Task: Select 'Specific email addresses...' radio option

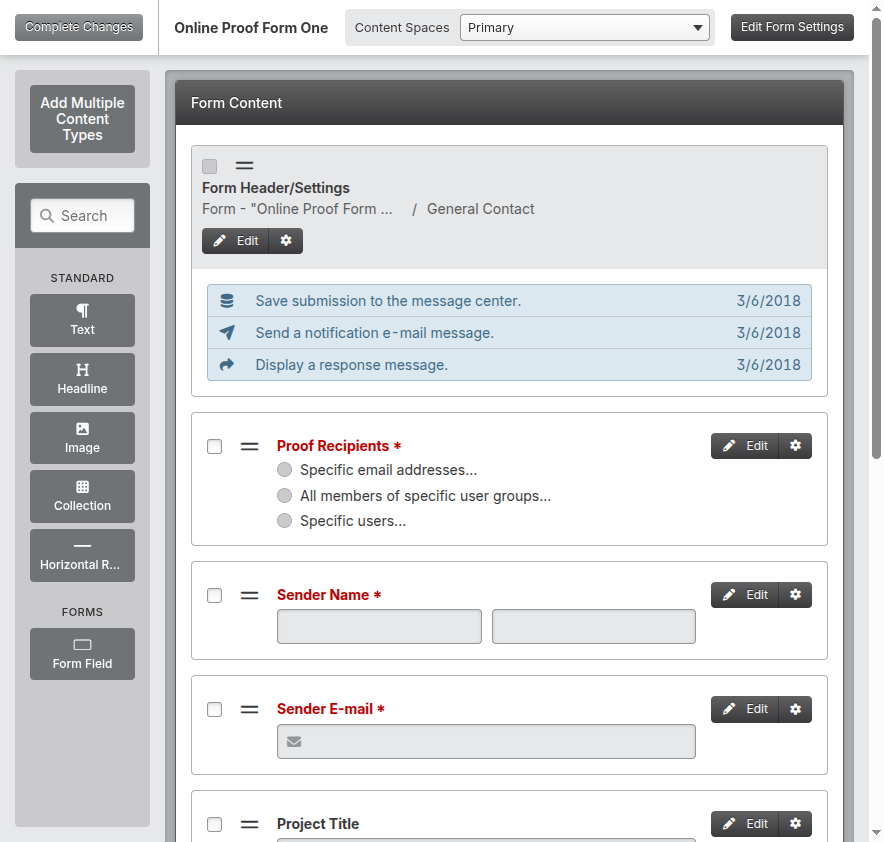Action: click(x=285, y=469)
